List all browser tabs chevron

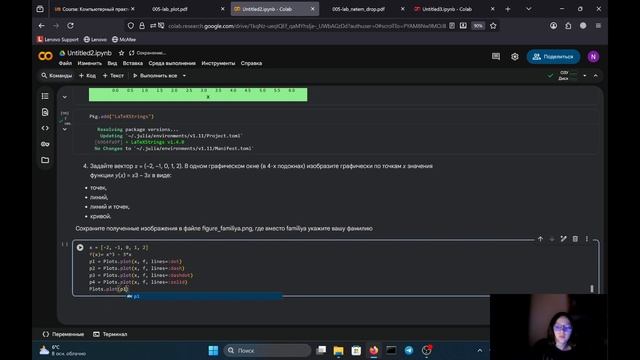click(529, 9)
